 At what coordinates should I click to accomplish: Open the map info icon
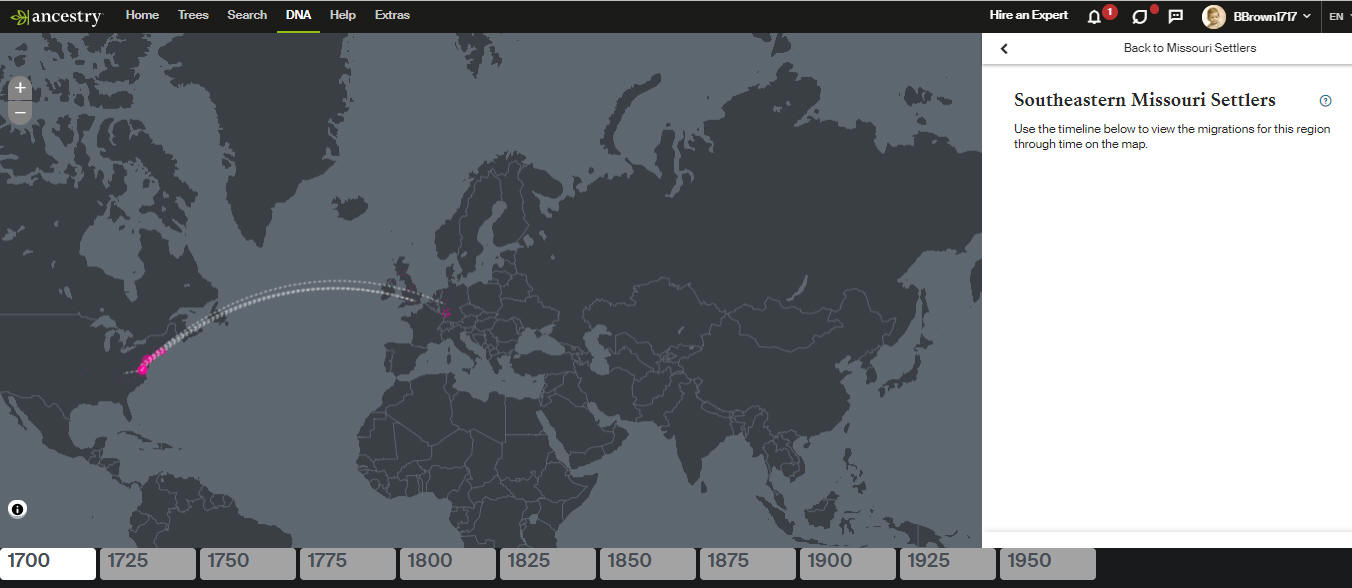18,509
